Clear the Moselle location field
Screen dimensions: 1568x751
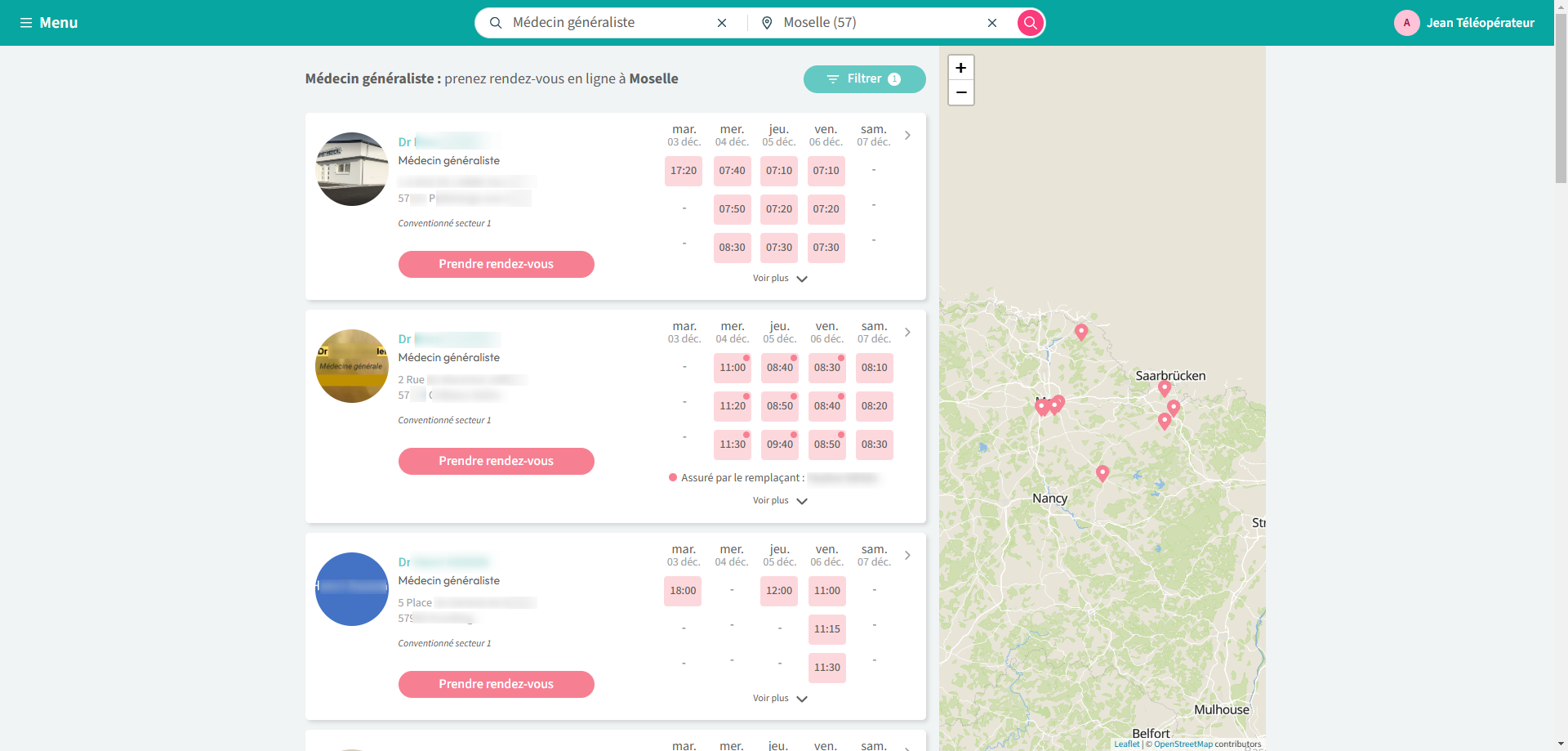[992, 23]
